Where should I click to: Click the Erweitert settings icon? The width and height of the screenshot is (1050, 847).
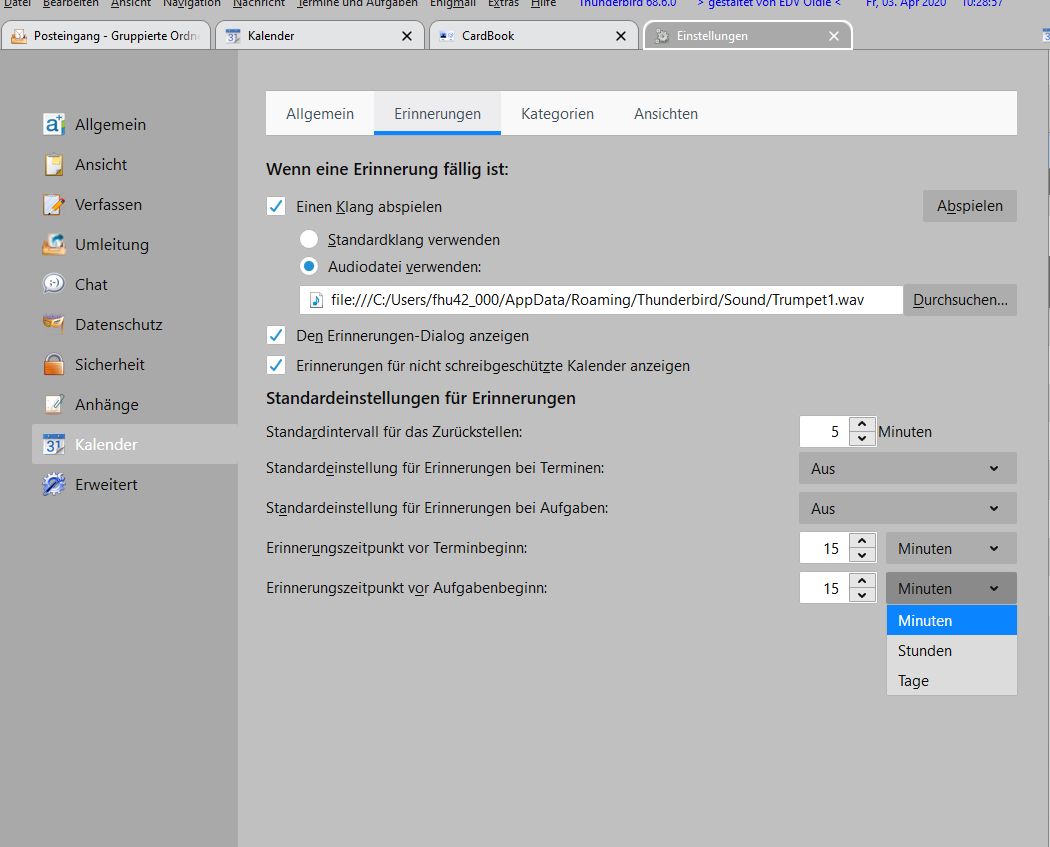pyautogui.click(x=54, y=485)
